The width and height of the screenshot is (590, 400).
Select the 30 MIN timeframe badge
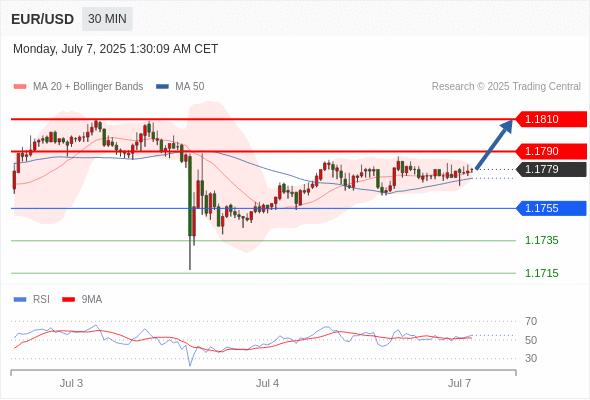click(x=107, y=19)
